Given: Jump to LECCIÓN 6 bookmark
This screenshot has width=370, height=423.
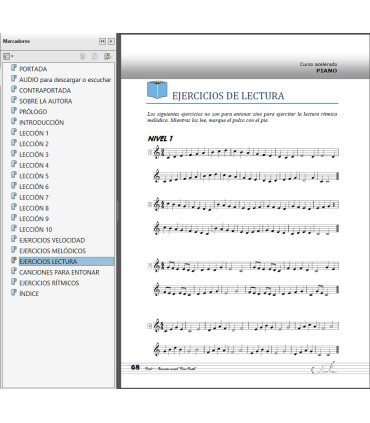Looking at the screenshot, I should (x=34, y=186).
